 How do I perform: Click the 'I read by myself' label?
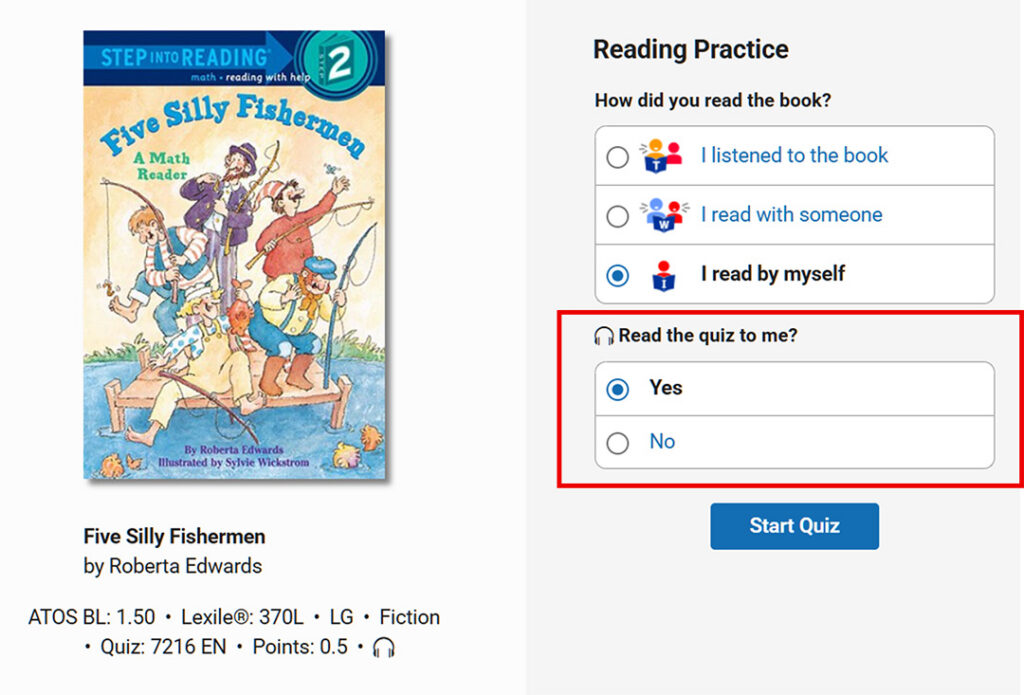tap(772, 274)
